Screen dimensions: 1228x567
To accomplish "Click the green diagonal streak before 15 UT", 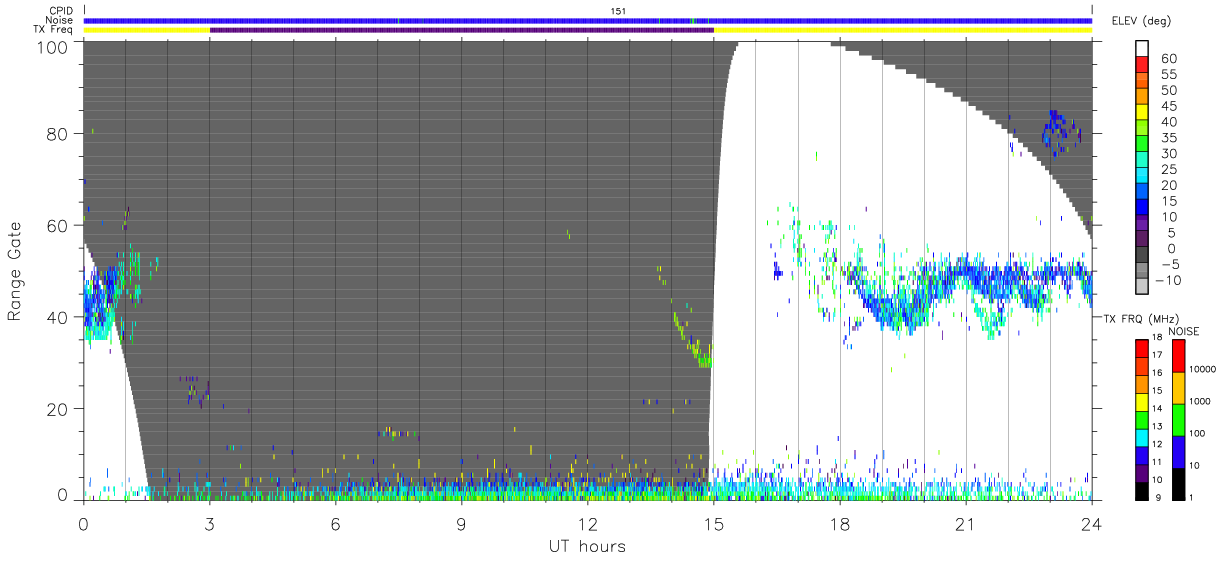I will pyautogui.click(x=690, y=337).
